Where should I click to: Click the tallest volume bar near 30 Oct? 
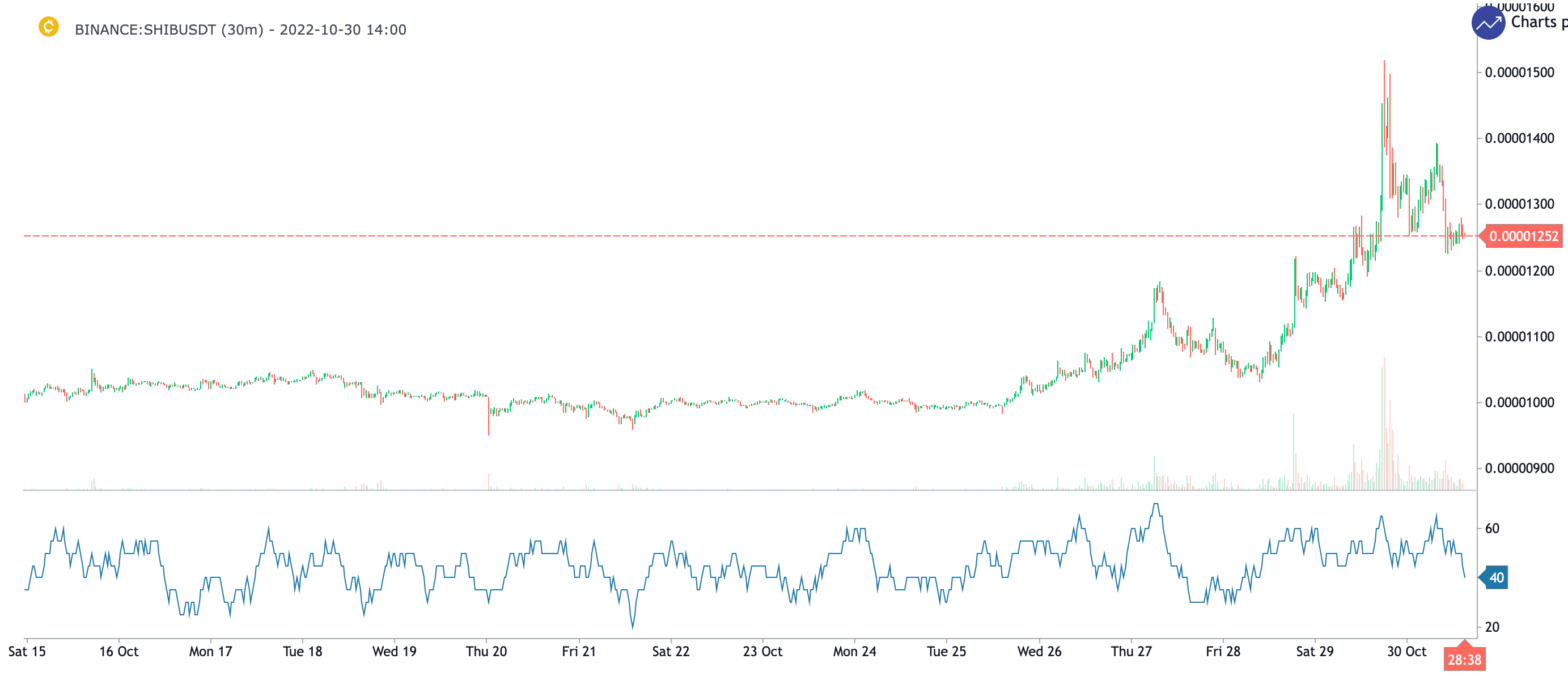coord(1384,426)
